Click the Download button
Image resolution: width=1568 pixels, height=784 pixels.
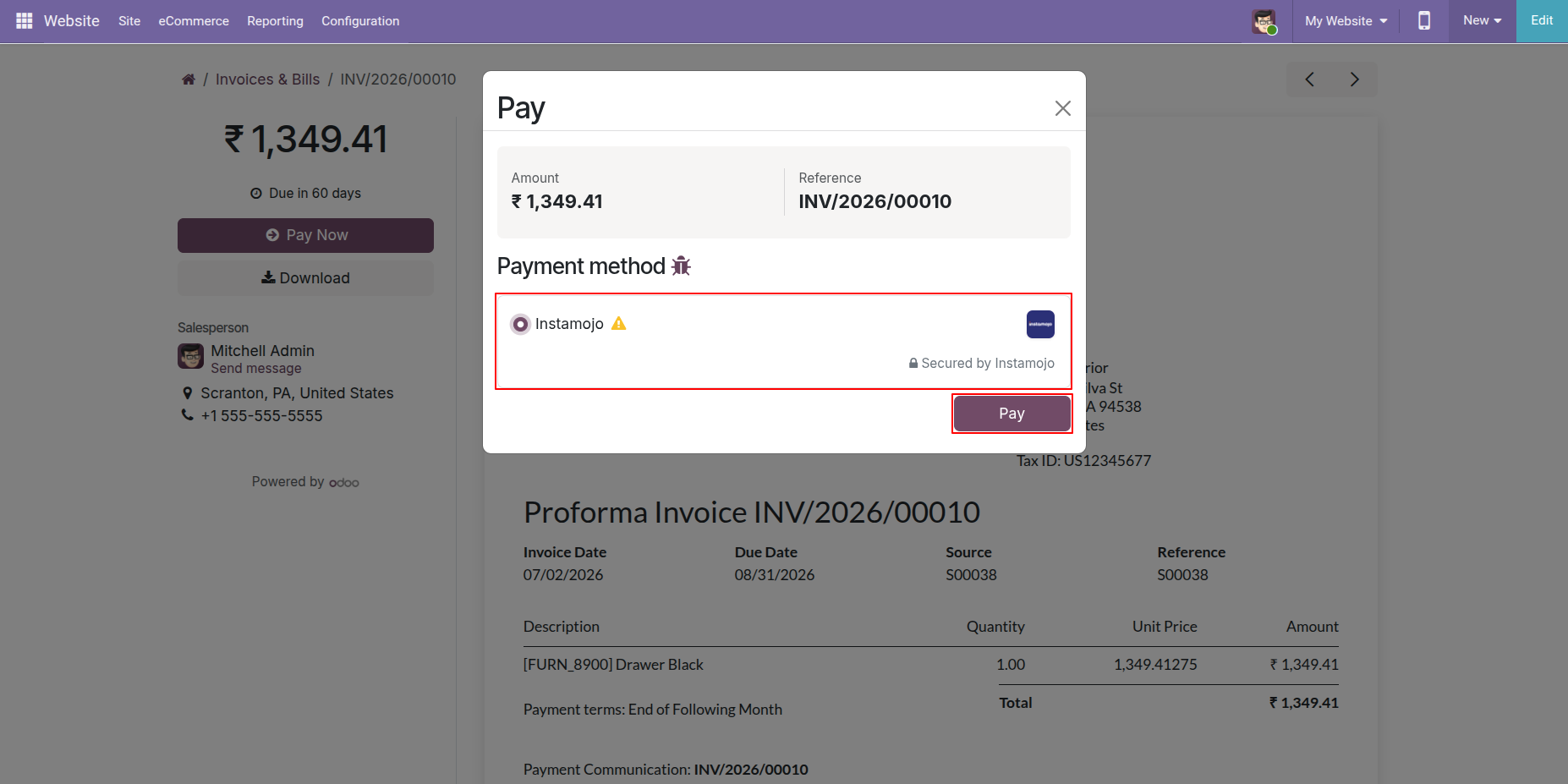point(305,278)
